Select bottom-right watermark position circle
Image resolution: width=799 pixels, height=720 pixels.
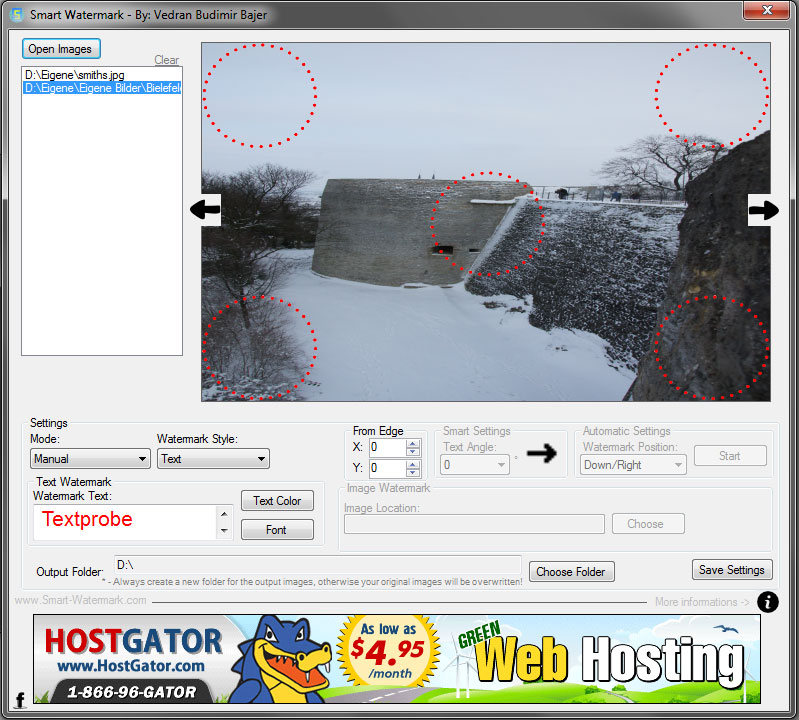pyautogui.click(x=712, y=348)
